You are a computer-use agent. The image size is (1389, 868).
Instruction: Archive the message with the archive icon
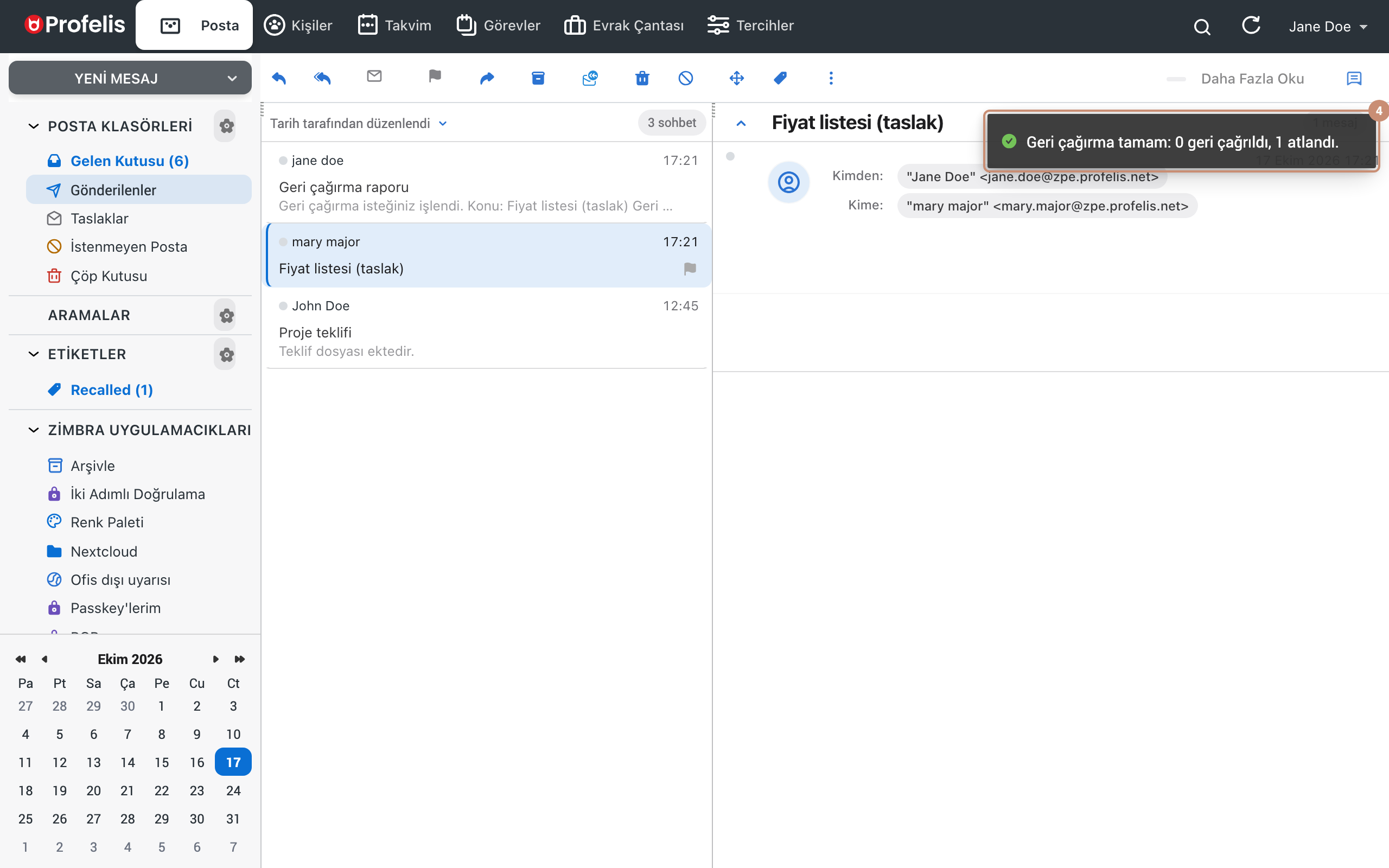click(x=538, y=78)
